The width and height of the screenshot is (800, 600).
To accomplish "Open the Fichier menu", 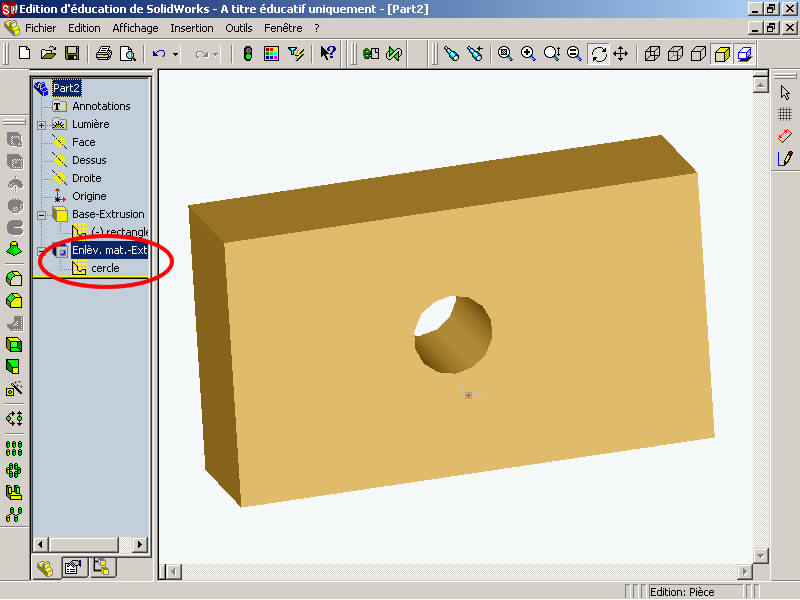I will click(40, 28).
